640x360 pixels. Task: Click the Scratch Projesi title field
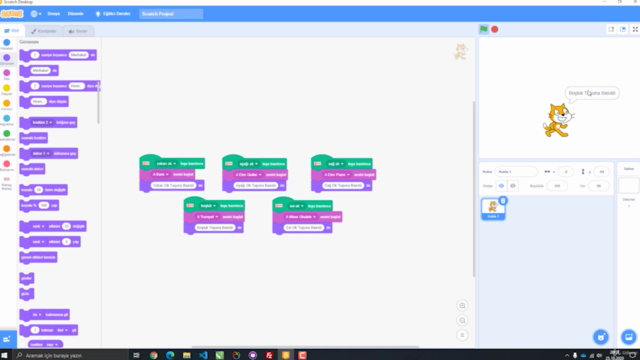tap(171, 14)
